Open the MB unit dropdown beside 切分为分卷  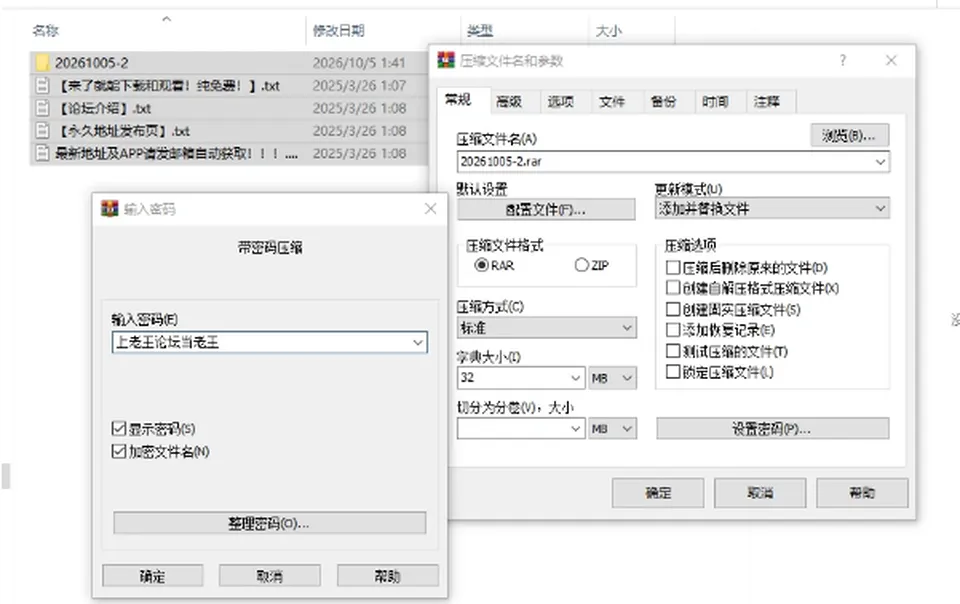coord(612,428)
